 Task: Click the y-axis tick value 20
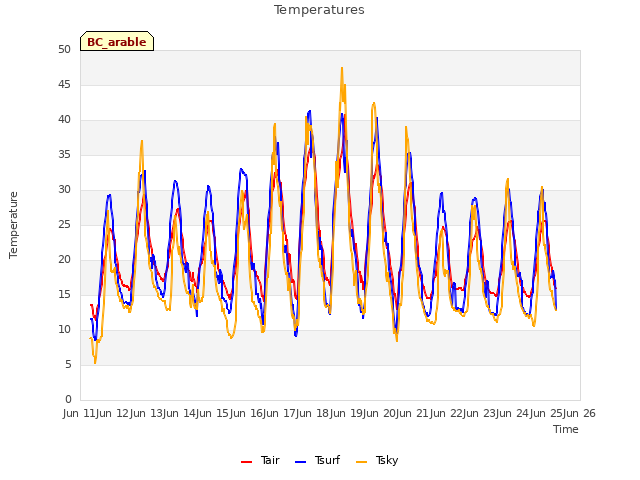(x=64, y=260)
